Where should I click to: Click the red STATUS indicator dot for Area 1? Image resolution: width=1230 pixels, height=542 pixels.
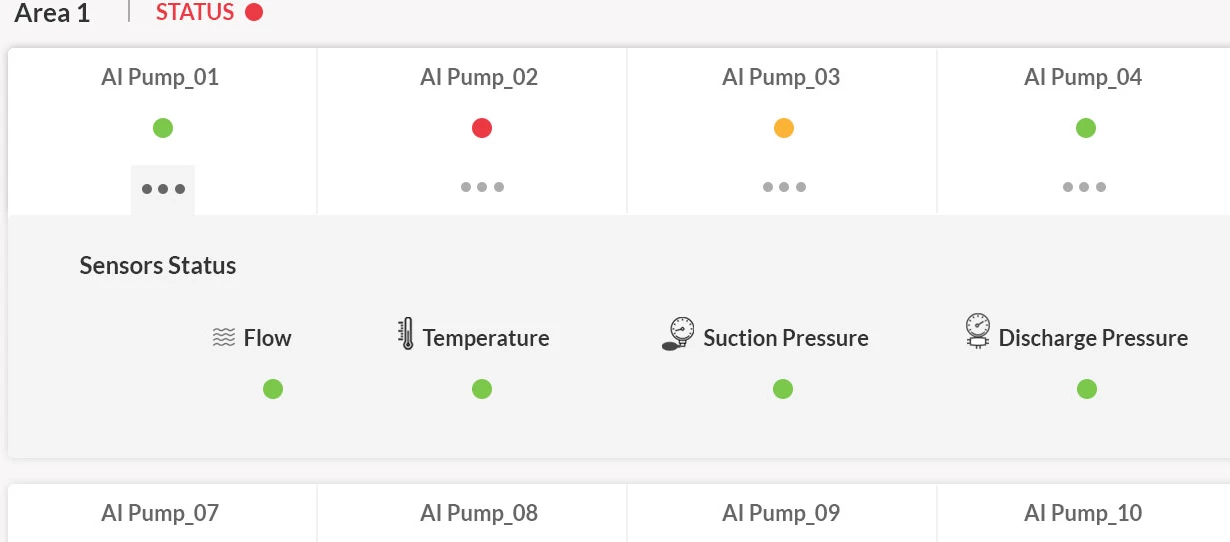pos(254,13)
